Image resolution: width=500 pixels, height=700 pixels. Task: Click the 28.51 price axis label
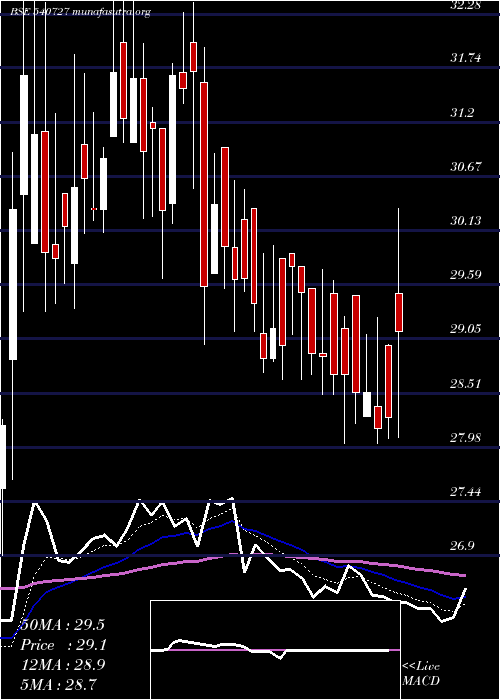(x=466, y=383)
